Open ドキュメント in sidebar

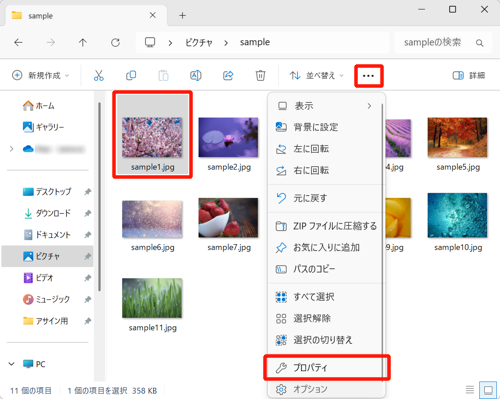[47, 235]
